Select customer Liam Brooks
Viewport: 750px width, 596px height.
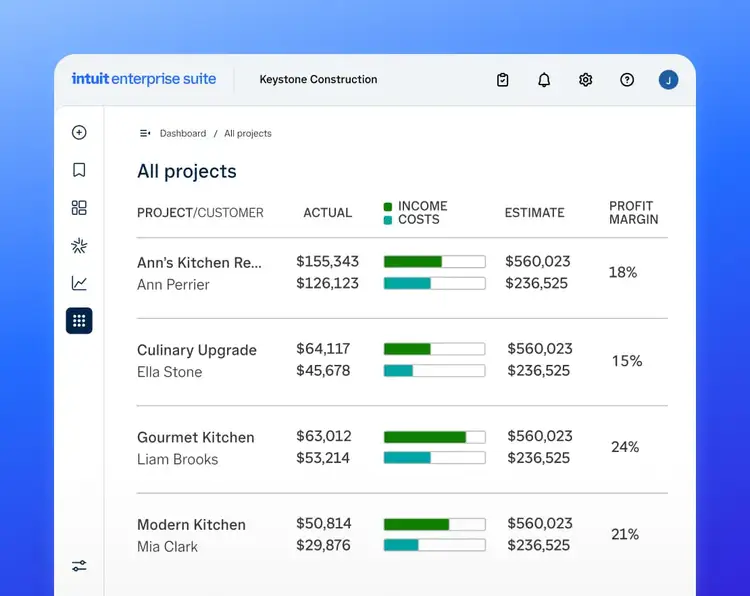(177, 459)
